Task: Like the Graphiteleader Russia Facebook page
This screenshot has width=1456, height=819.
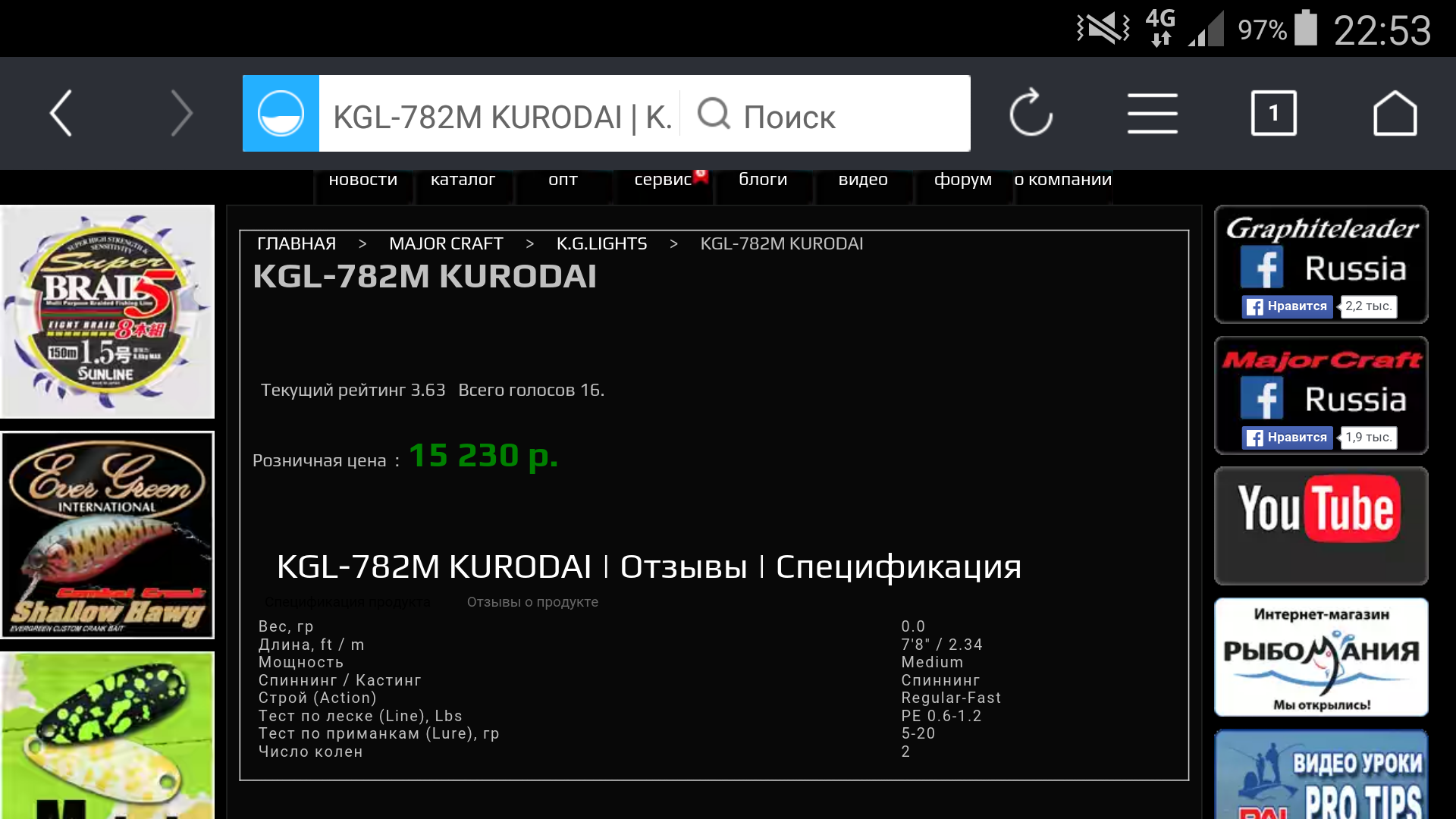Action: 1287,306
